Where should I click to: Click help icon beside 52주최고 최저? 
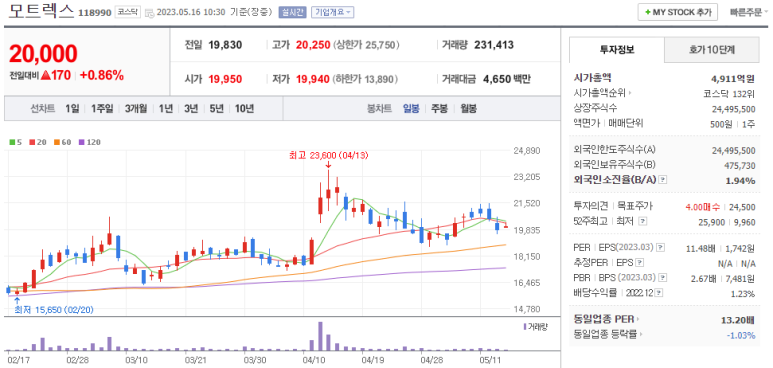pos(641,222)
